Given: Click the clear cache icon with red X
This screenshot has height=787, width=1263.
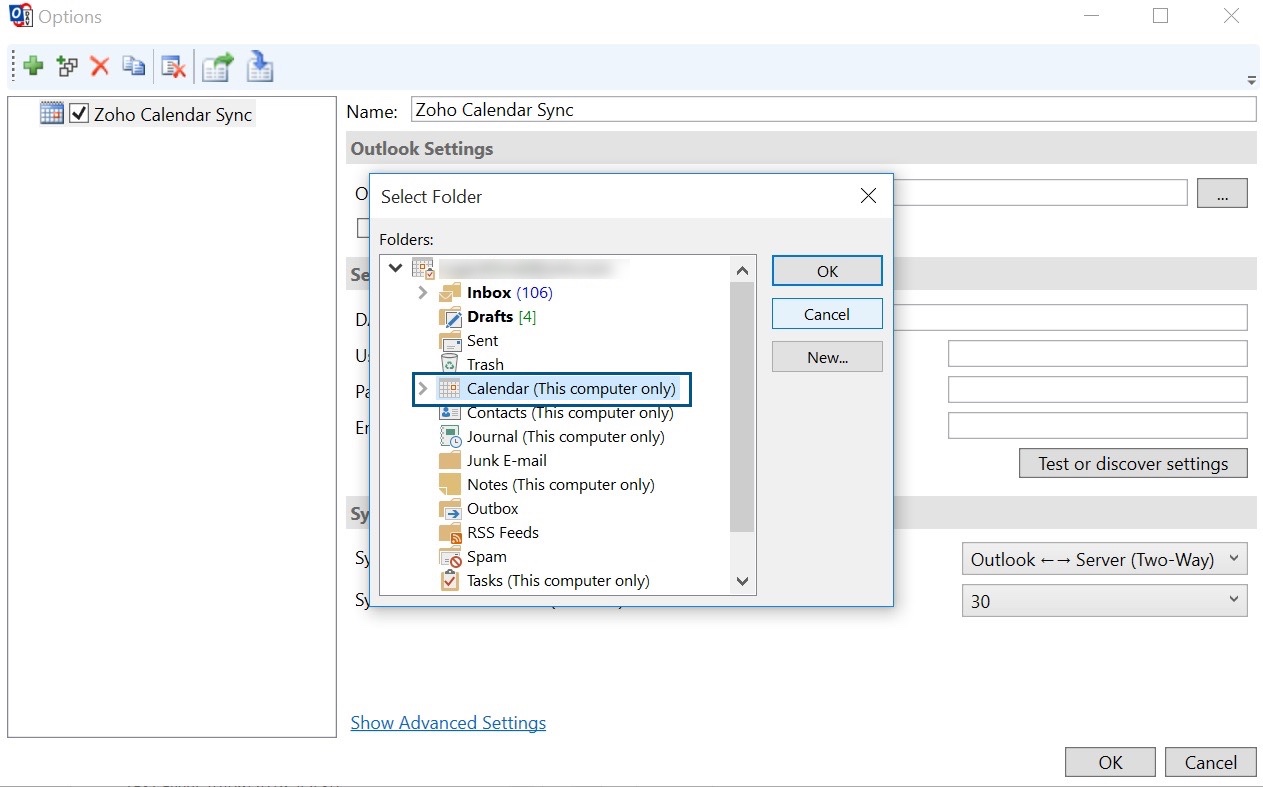Looking at the screenshot, I should (x=174, y=67).
